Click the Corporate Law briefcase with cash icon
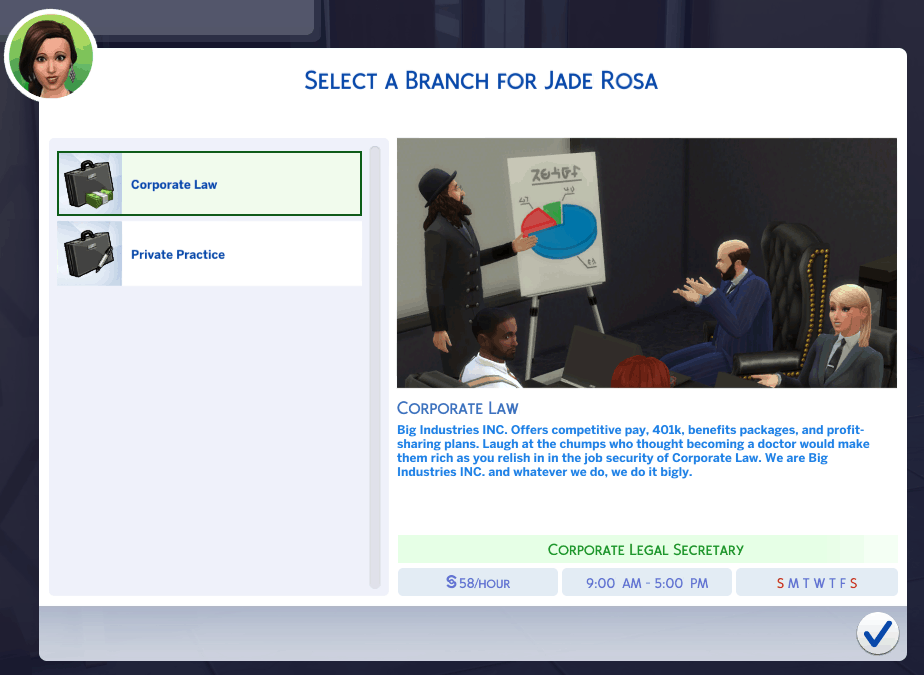Viewport: 924px width, 675px height. coord(91,184)
